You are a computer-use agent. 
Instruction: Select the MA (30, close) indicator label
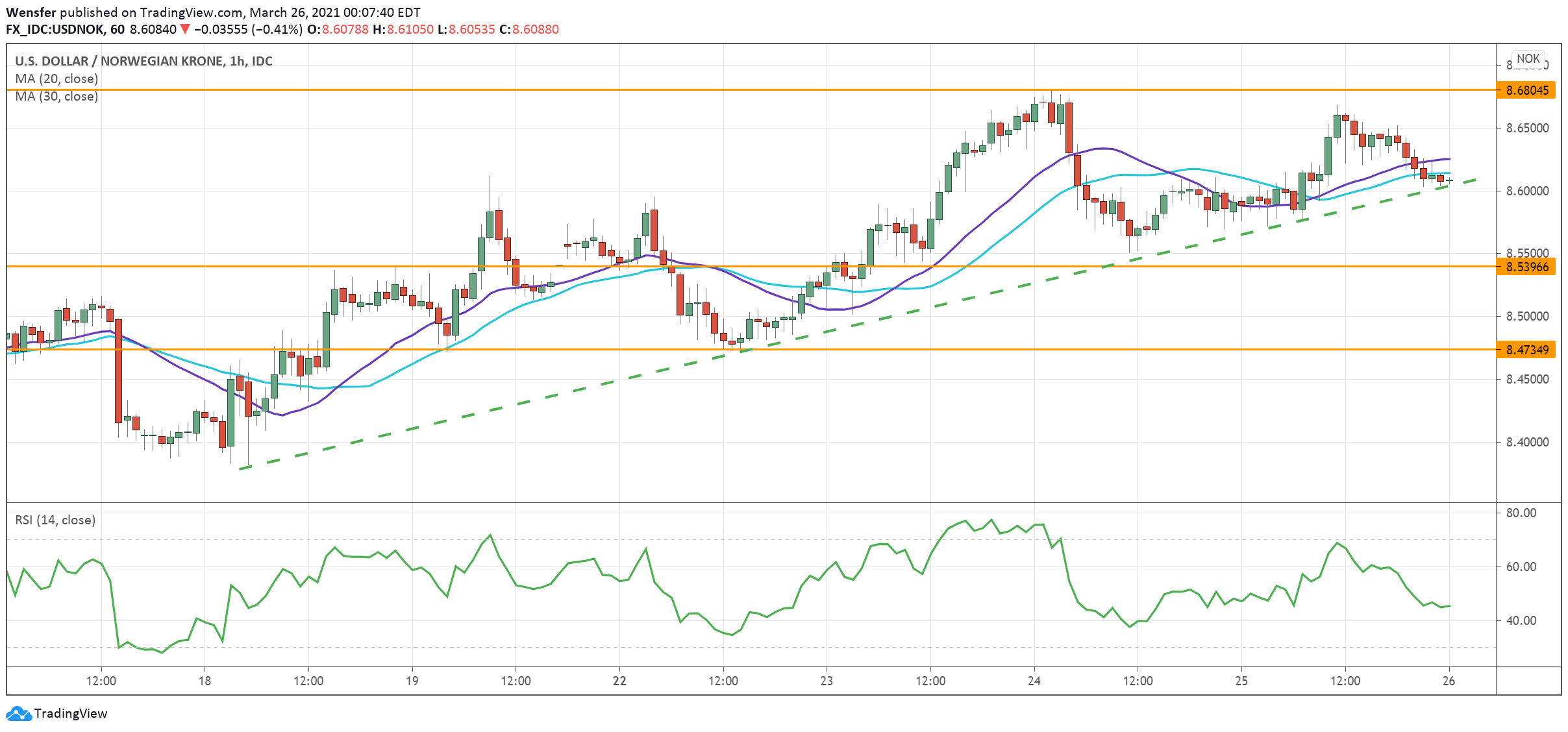click(56, 96)
